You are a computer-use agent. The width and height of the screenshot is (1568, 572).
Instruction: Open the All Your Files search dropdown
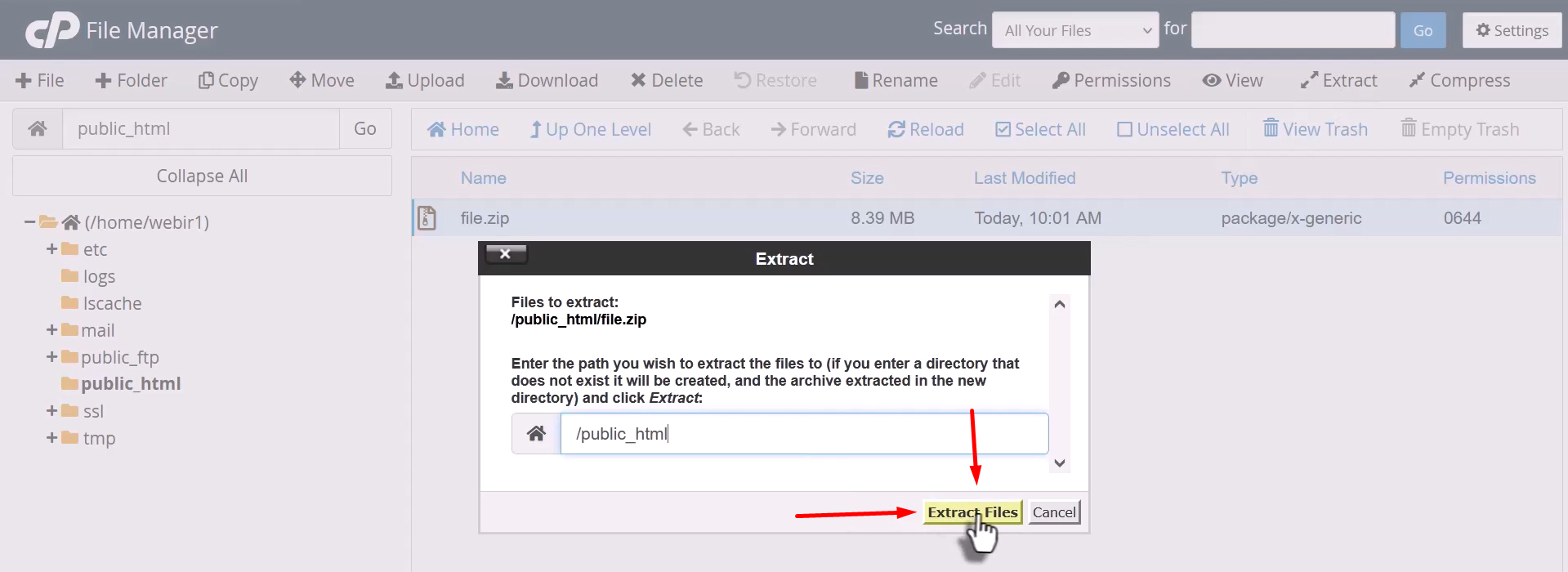[x=1075, y=30]
